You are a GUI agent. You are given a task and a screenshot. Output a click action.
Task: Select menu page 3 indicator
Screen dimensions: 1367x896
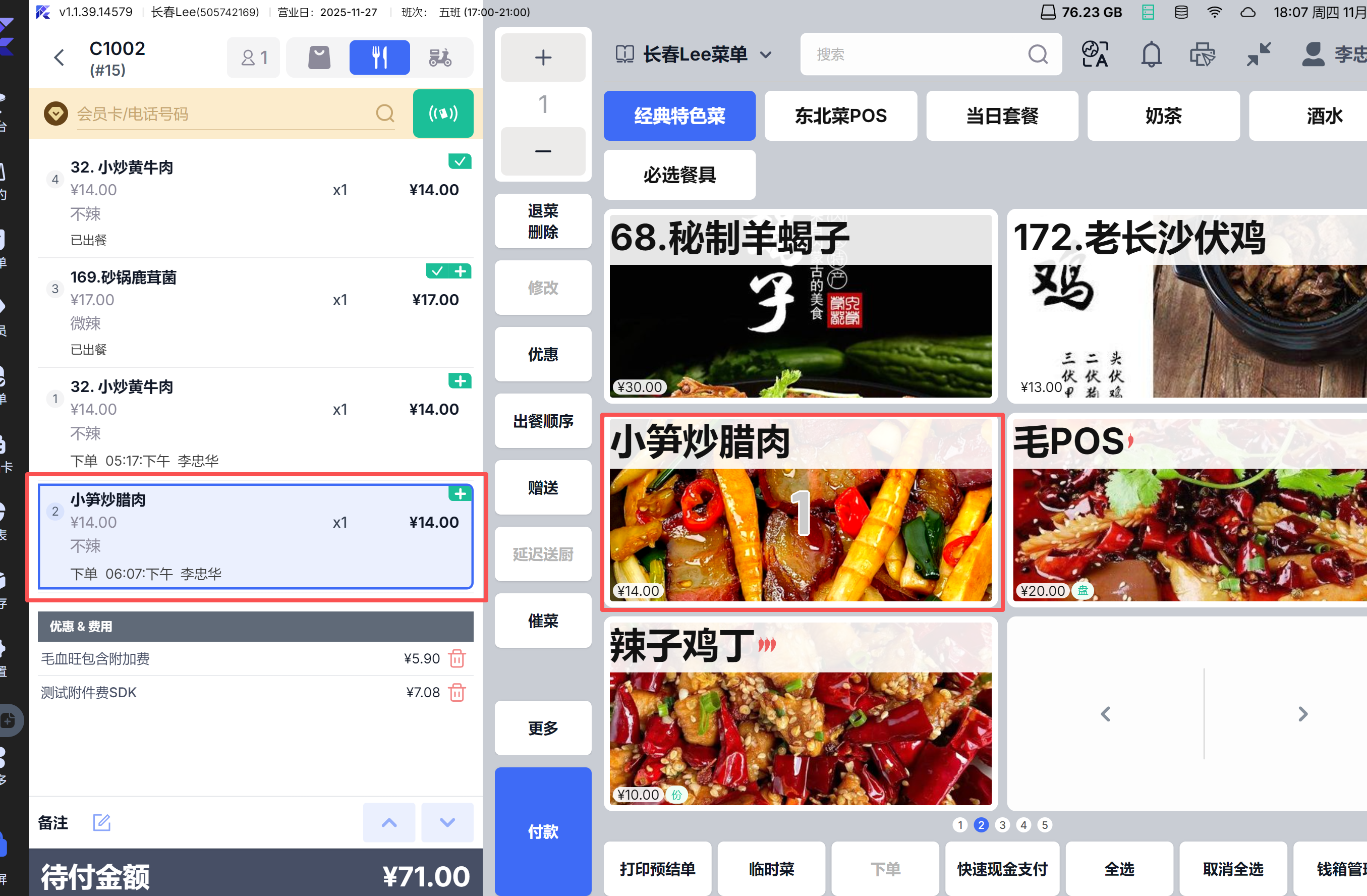[1002, 825]
